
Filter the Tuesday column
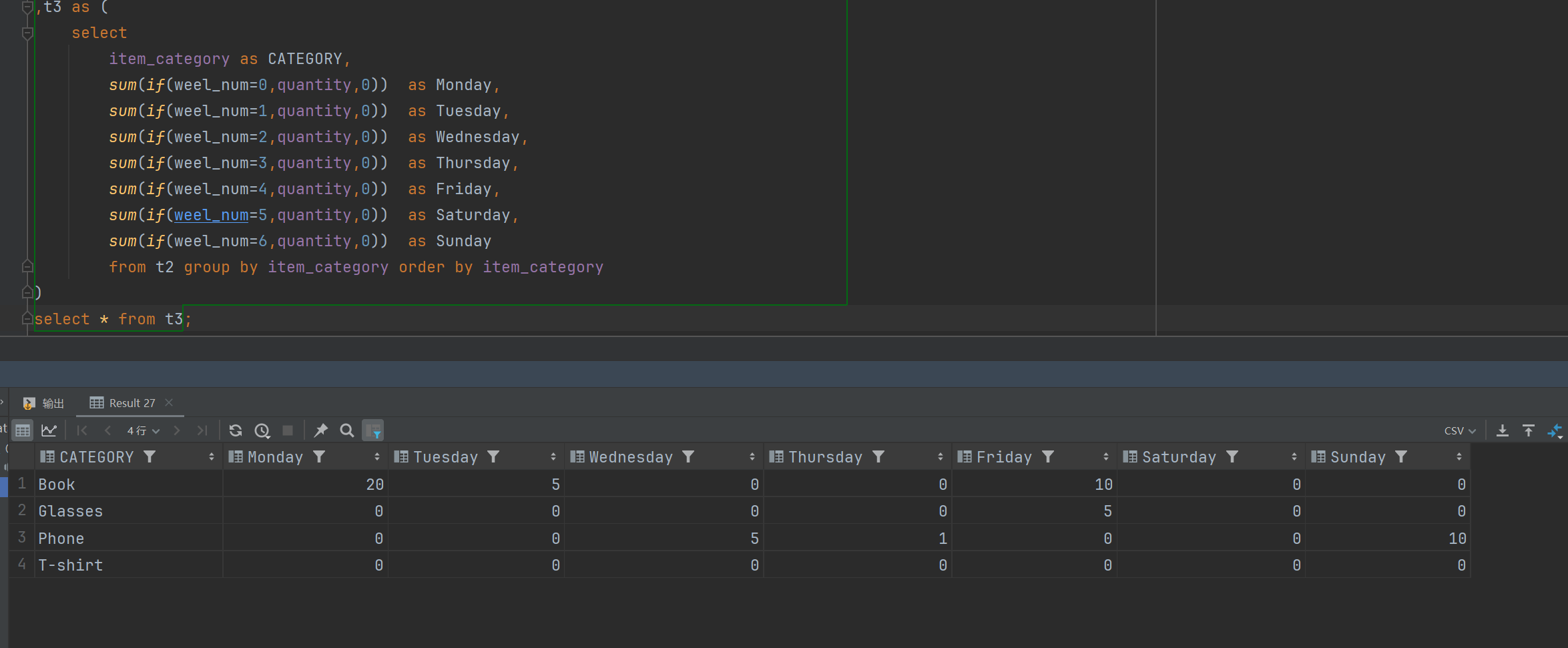click(493, 457)
